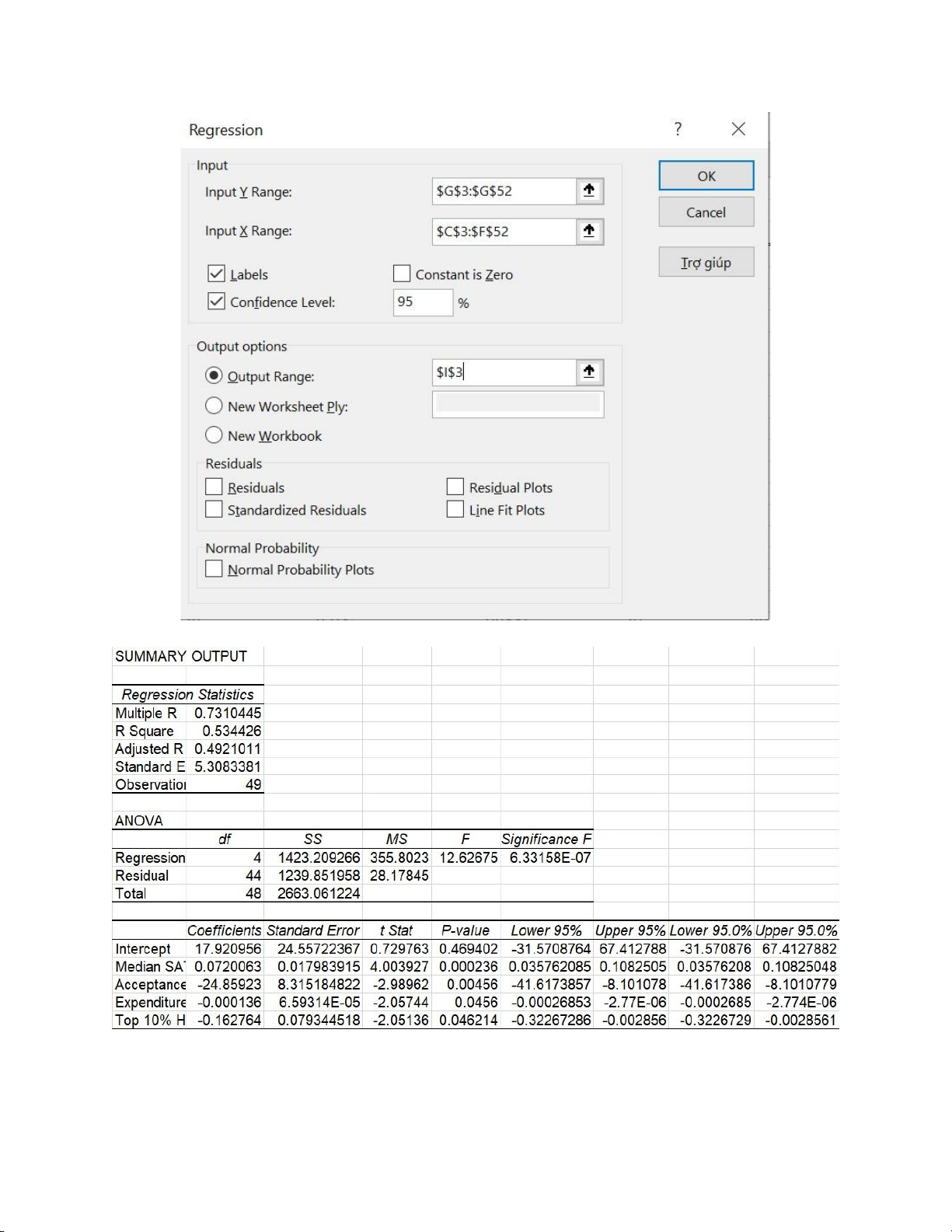Confirm regression with OK button
The width and height of the screenshot is (952, 1232).
706,176
